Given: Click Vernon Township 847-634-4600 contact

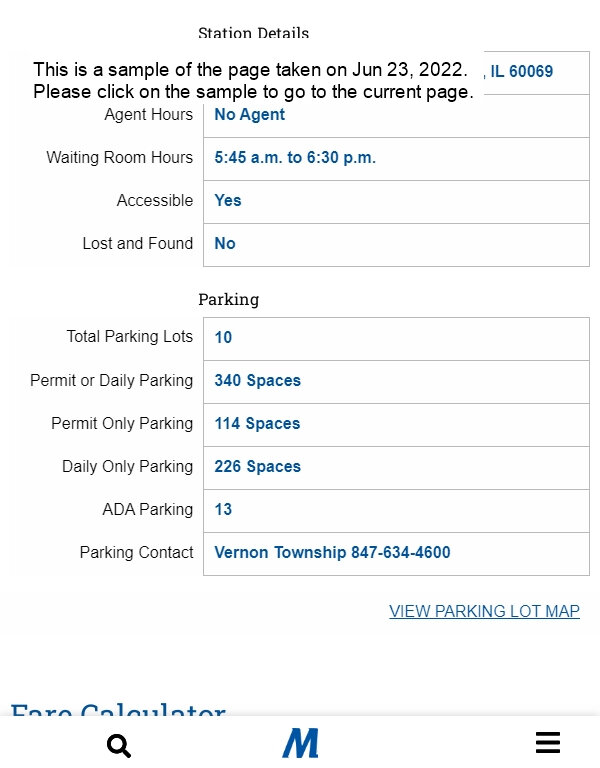Looking at the screenshot, I should tap(332, 552).
